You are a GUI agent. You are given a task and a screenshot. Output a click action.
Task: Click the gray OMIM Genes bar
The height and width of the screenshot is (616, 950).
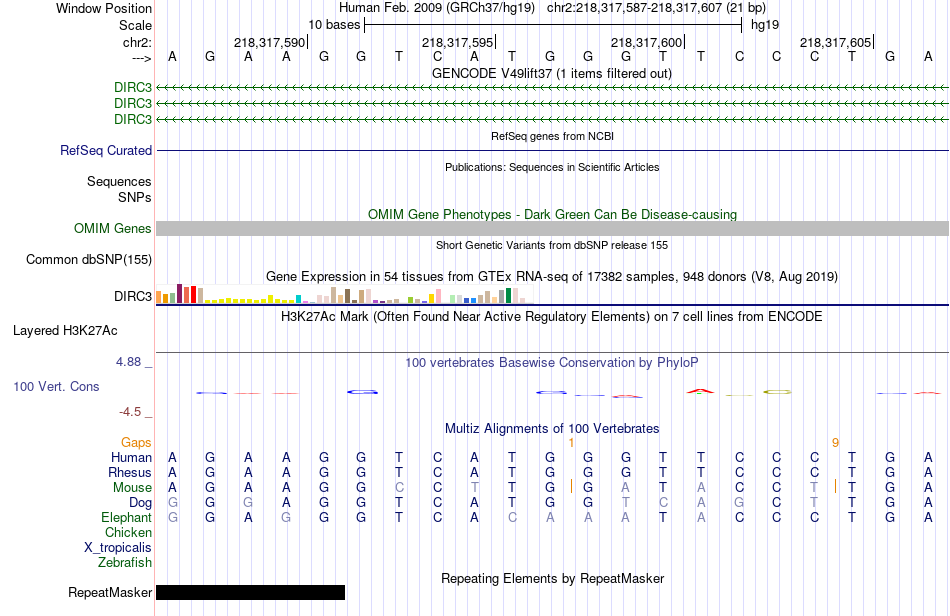pyautogui.click(x=552, y=228)
